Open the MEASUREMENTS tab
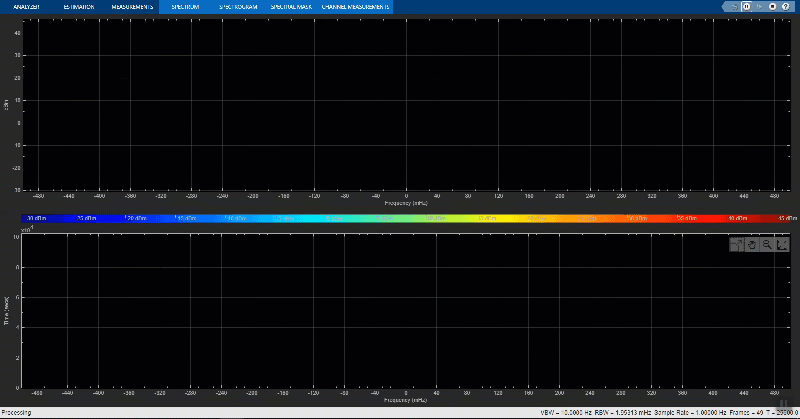Image resolution: width=800 pixels, height=419 pixels. click(x=132, y=7)
